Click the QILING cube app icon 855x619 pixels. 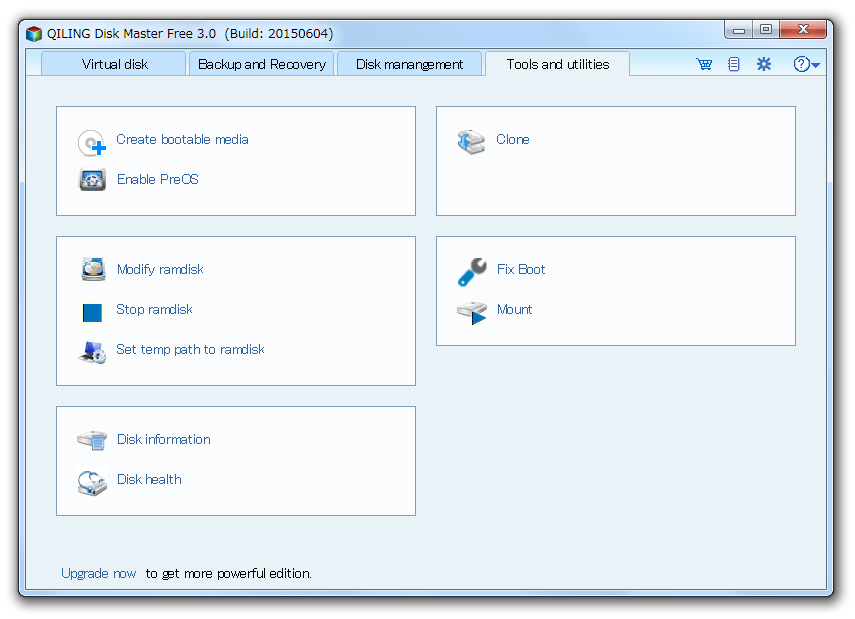tap(34, 34)
